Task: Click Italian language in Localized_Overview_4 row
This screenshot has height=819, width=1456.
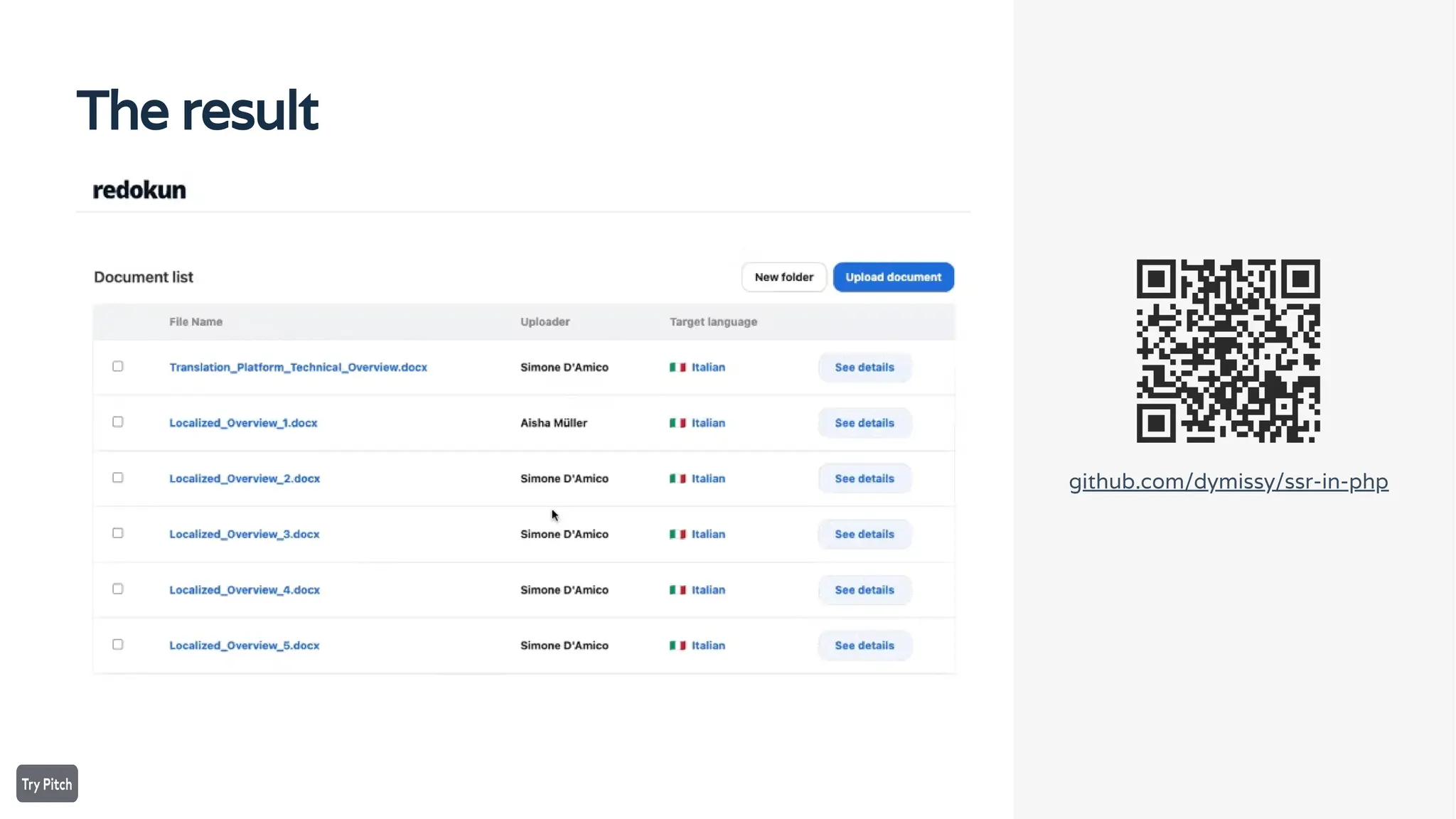Action: point(708,590)
